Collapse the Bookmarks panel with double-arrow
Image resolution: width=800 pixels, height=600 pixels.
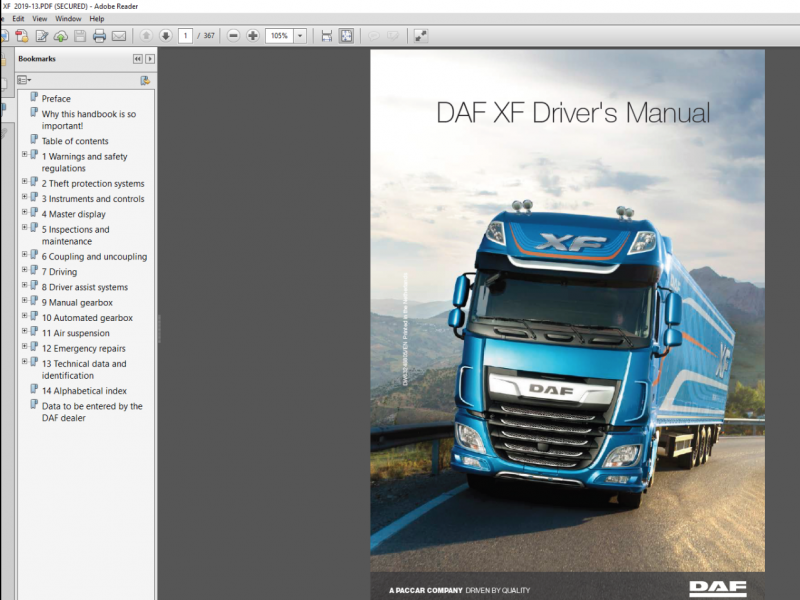pyautogui.click(x=138, y=59)
